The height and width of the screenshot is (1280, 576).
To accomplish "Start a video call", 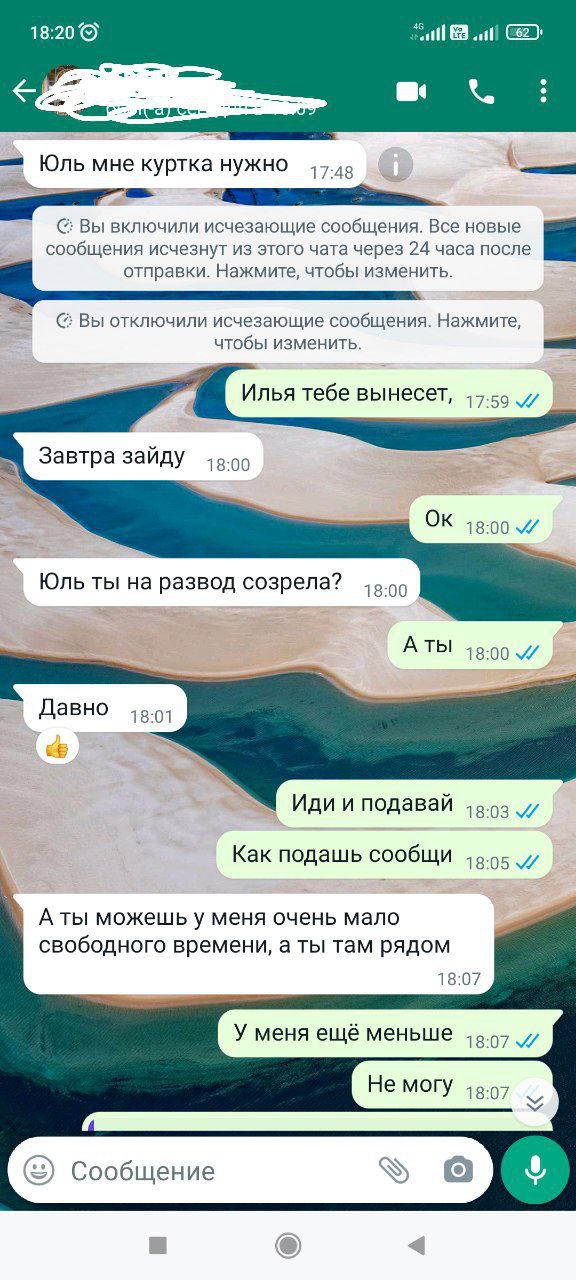I will pyautogui.click(x=411, y=92).
